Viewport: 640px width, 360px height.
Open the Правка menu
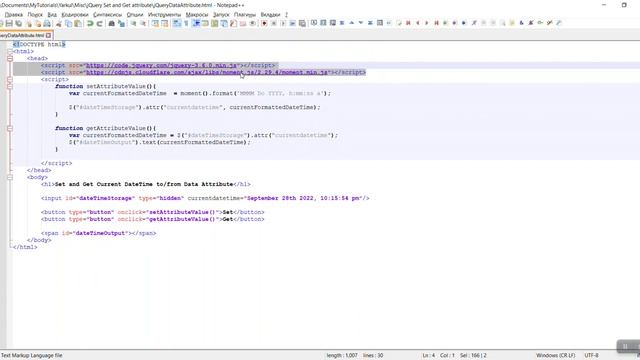point(13,14)
